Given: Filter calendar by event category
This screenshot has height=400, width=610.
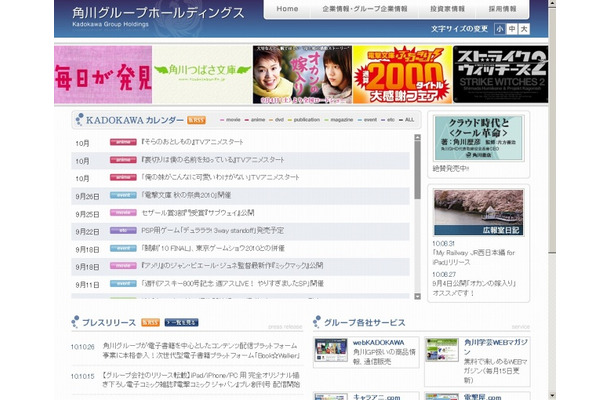Looking at the screenshot, I should [x=367, y=120].
